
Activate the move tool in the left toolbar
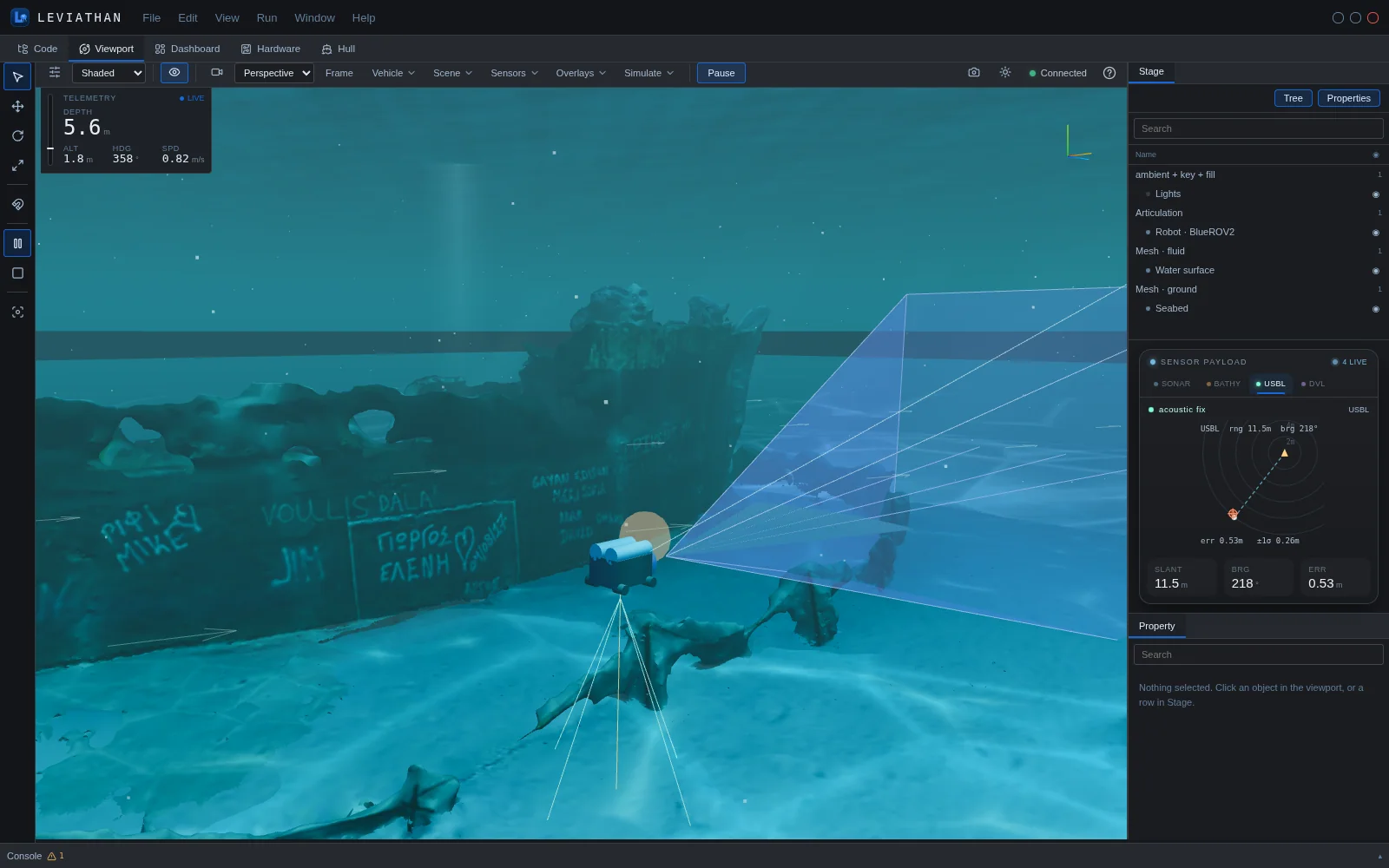[17, 106]
